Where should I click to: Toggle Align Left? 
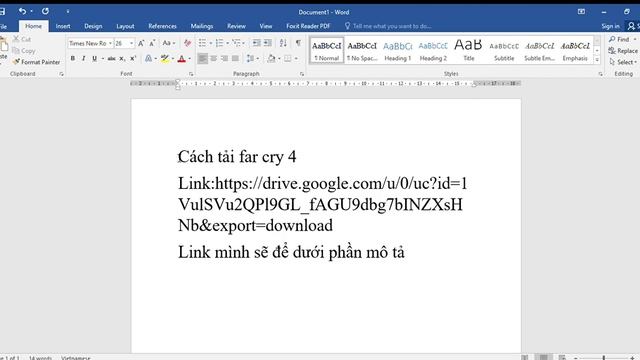[x=202, y=59]
